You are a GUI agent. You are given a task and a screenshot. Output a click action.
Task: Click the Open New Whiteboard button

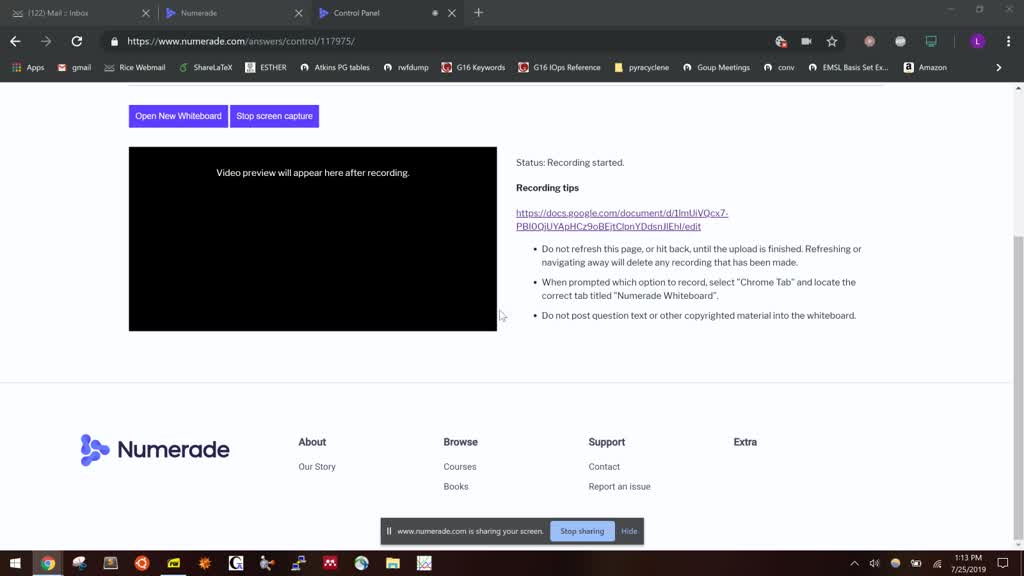tap(178, 116)
